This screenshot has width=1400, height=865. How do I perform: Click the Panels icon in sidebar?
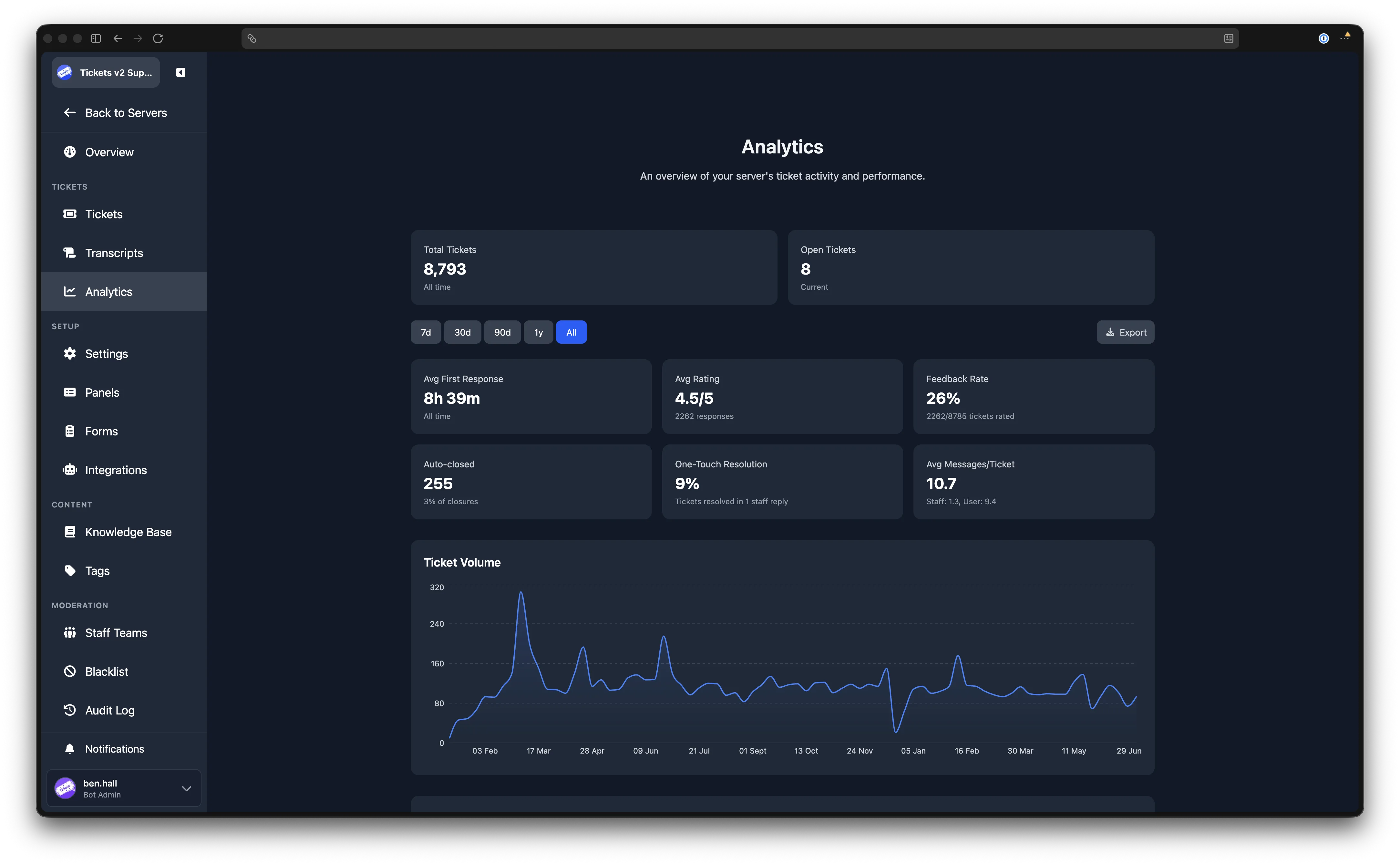(70, 392)
